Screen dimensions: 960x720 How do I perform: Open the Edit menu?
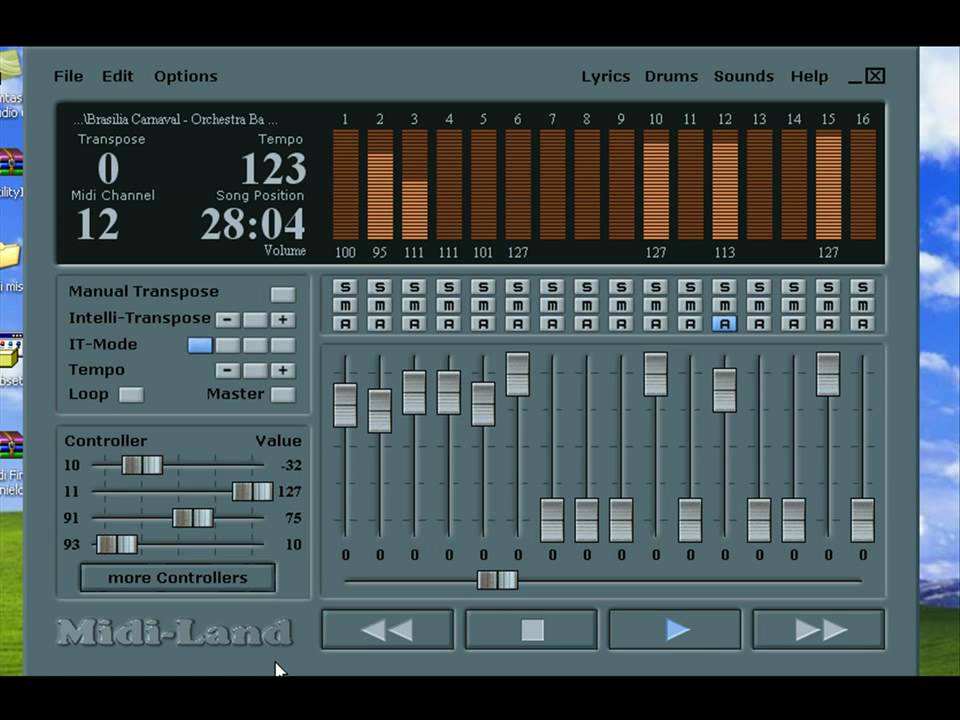(117, 76)
